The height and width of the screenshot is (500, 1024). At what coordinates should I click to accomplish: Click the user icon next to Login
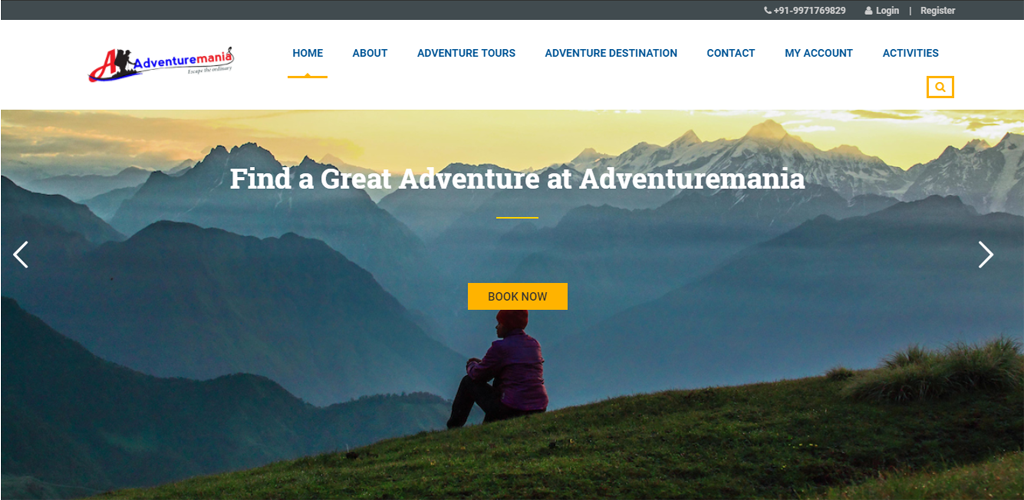pyautogui.click(x=869, y=10)
